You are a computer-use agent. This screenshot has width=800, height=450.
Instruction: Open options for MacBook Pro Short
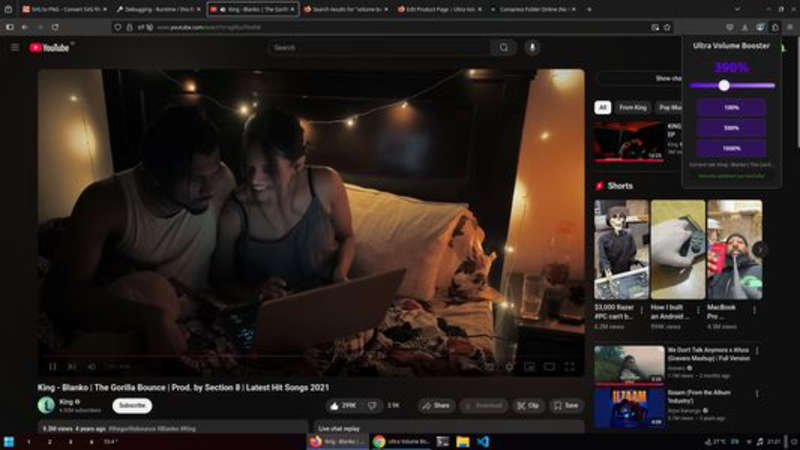755,310
